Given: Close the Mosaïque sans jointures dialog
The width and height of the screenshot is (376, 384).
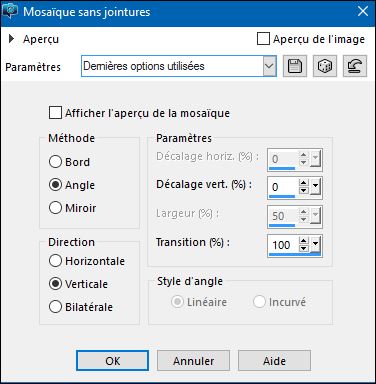Looking at the screenshot, I should 363,11.
